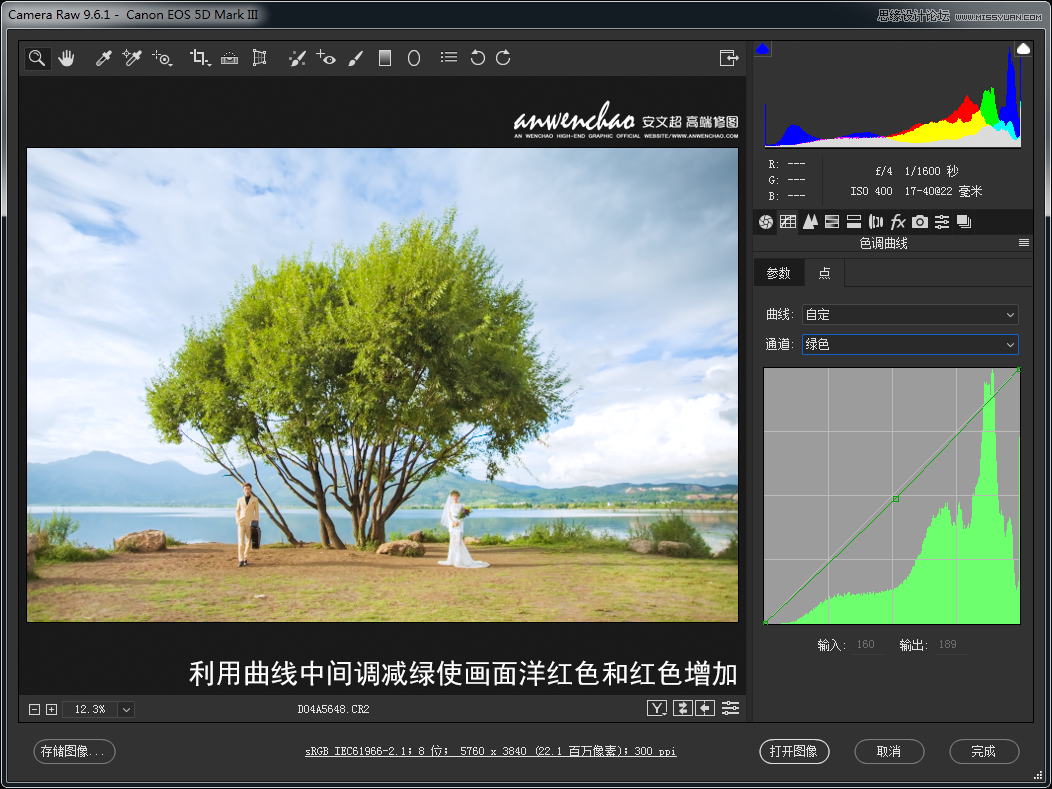Choose the Crop tool

[199, 58]
